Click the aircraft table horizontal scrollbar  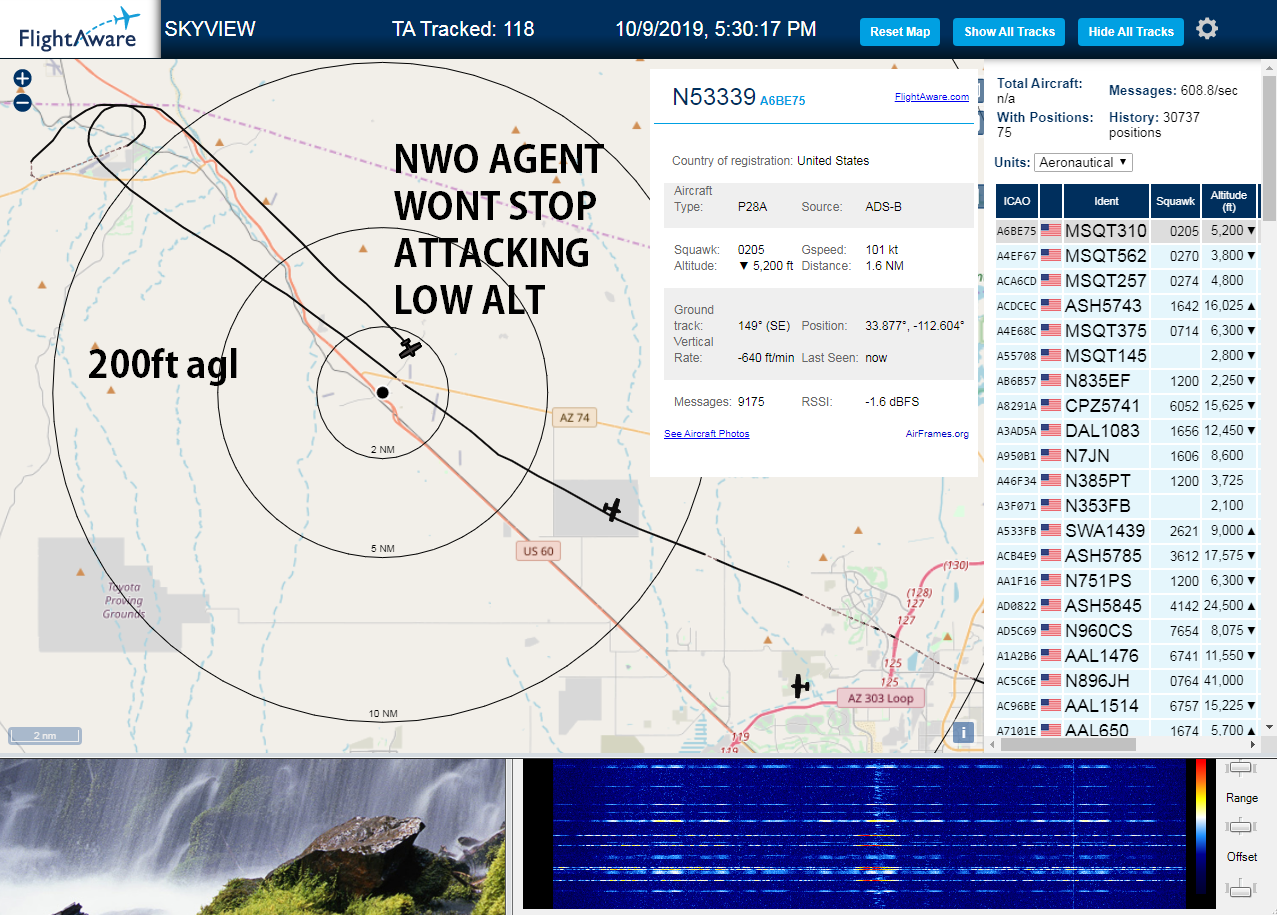tap(1070, 744)
